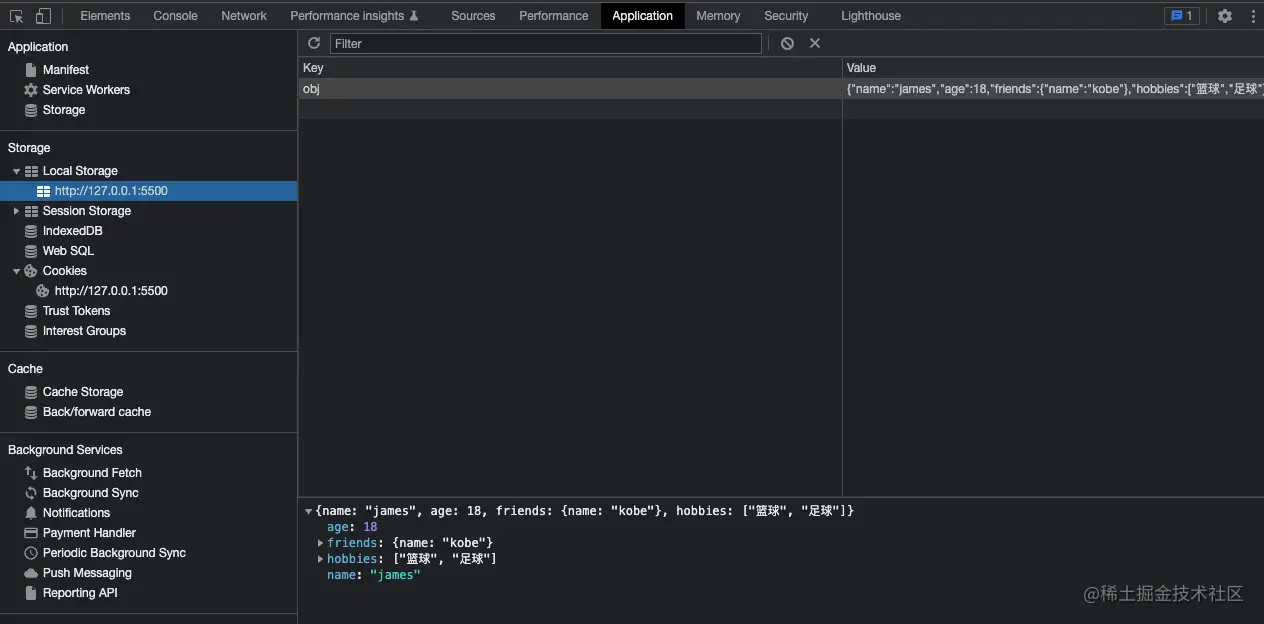Click the name: "james" property line

[x=374, y=575]
